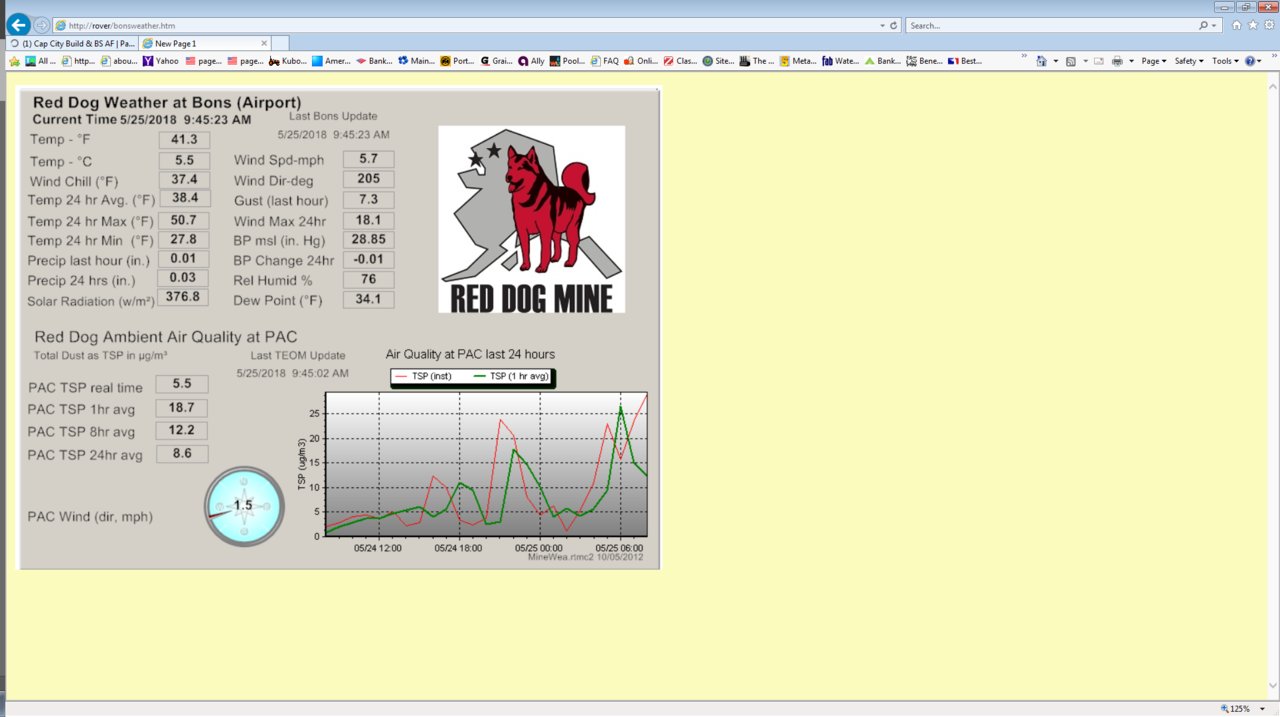Click the Wind Spd-mph value 5.7

(x=368, y=159)
